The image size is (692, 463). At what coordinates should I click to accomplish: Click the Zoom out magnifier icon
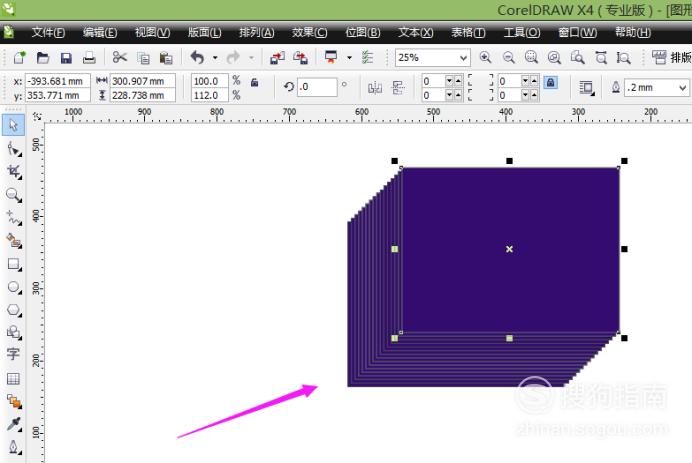[509, 57]
